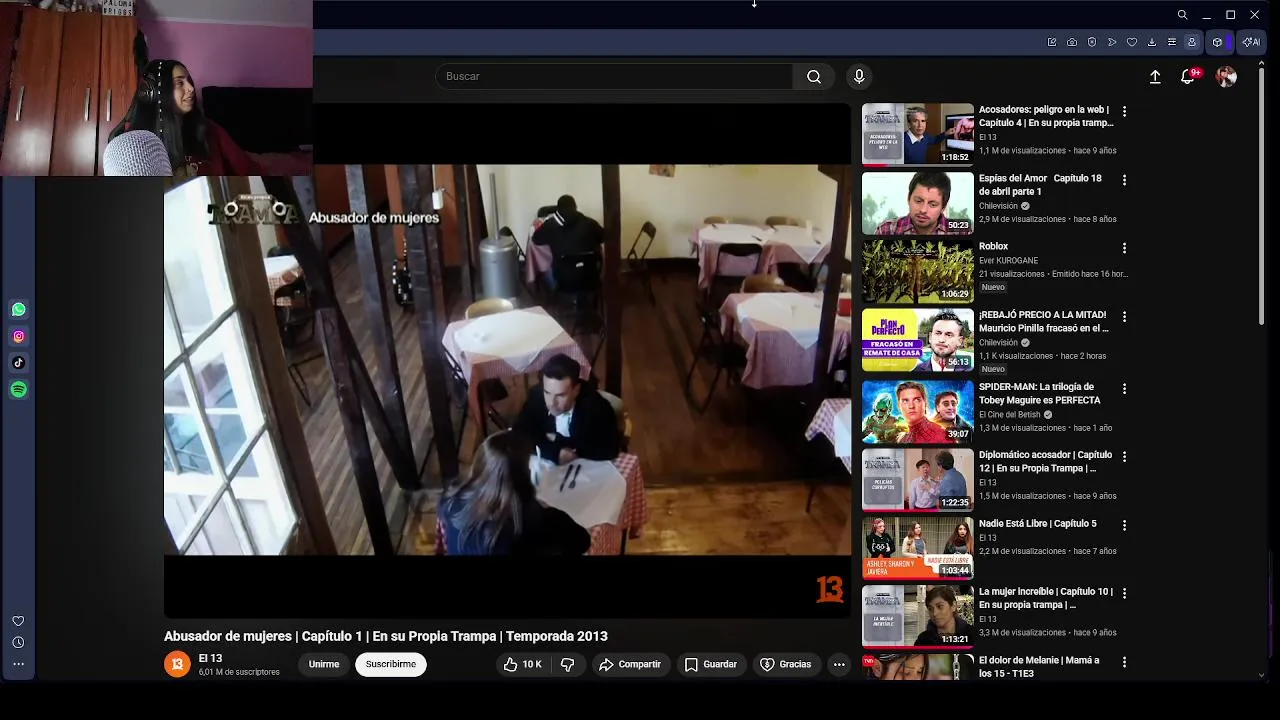Click the edit page pencil toolbar icon
This screenshot has height=720, width=1280.
[x=1052, y=42]
